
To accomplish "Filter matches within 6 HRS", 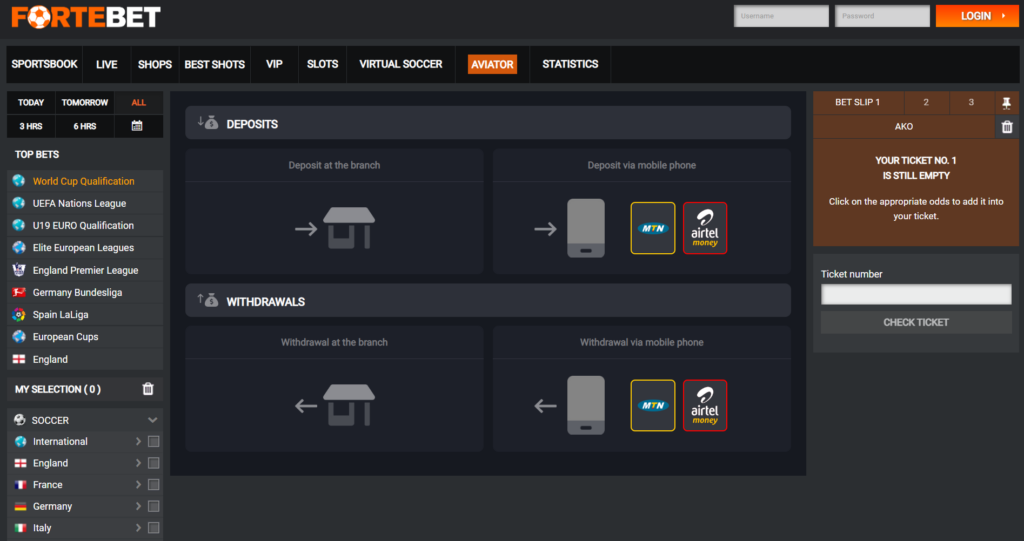I will click(85, 126).
